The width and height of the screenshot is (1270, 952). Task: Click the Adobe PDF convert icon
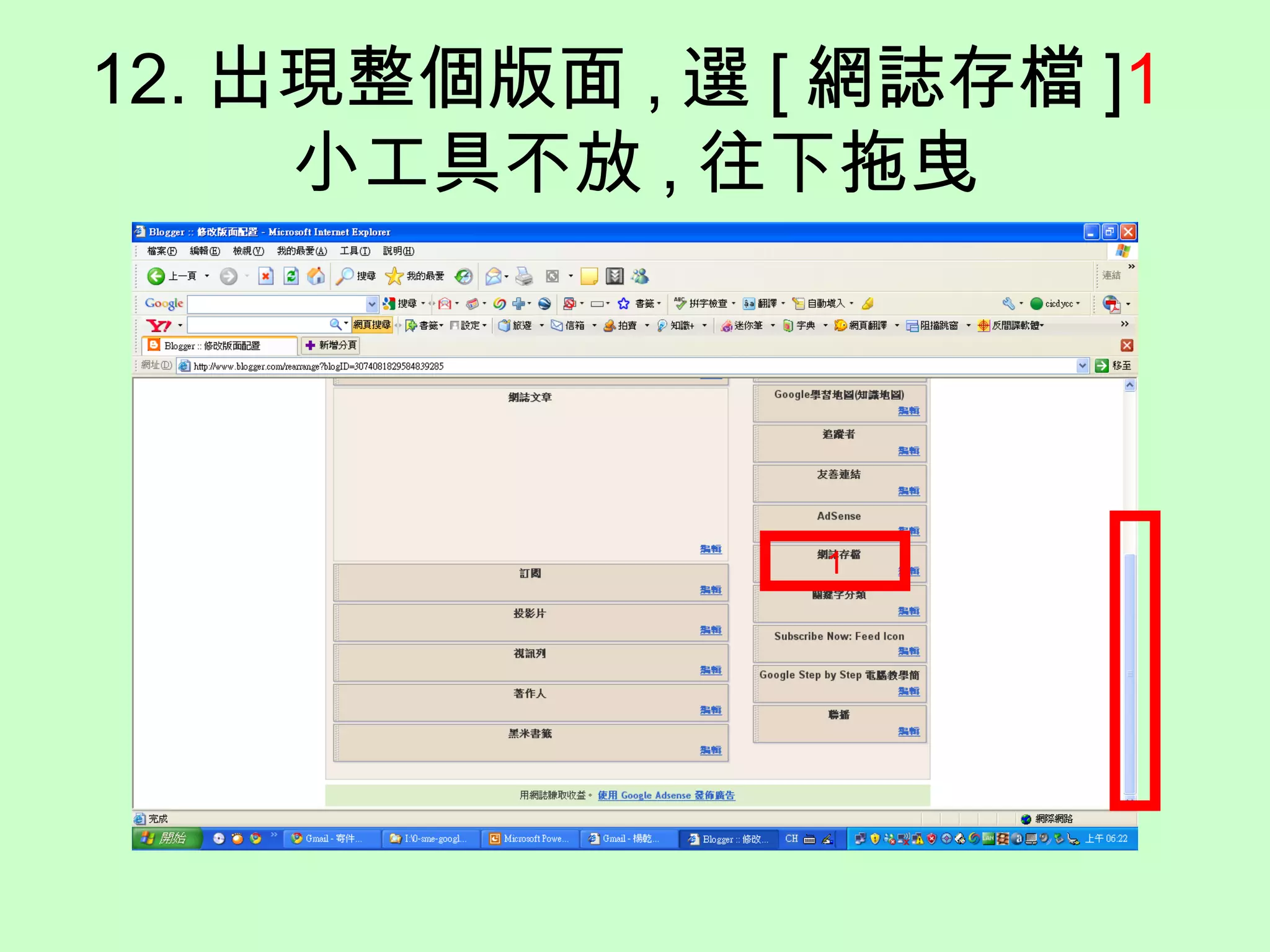1111,304
